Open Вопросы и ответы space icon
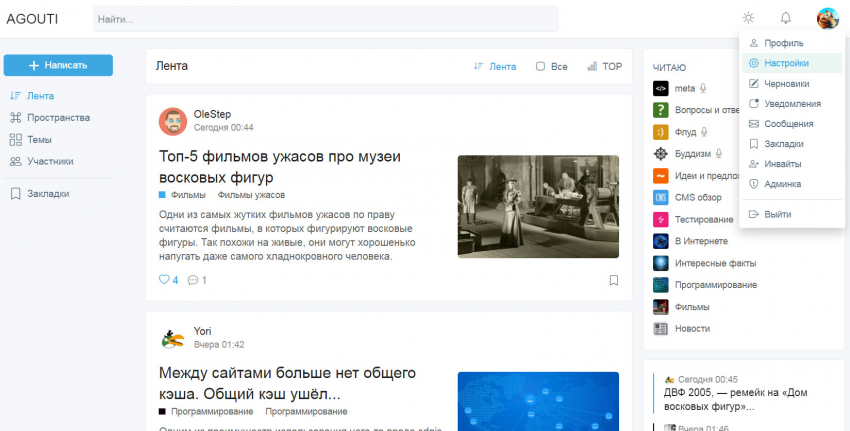This screenshot has width=850, height=431. (x=660, y=110)
